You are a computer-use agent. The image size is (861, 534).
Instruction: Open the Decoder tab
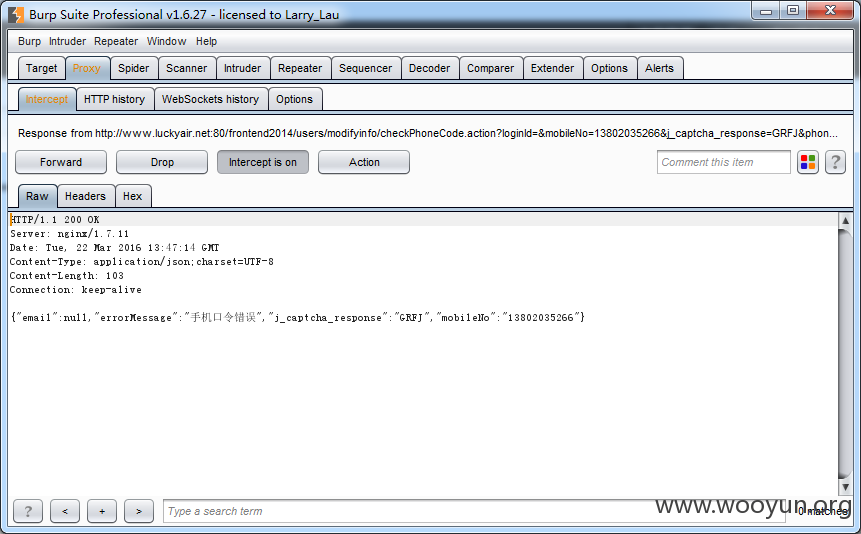point(429,68)
